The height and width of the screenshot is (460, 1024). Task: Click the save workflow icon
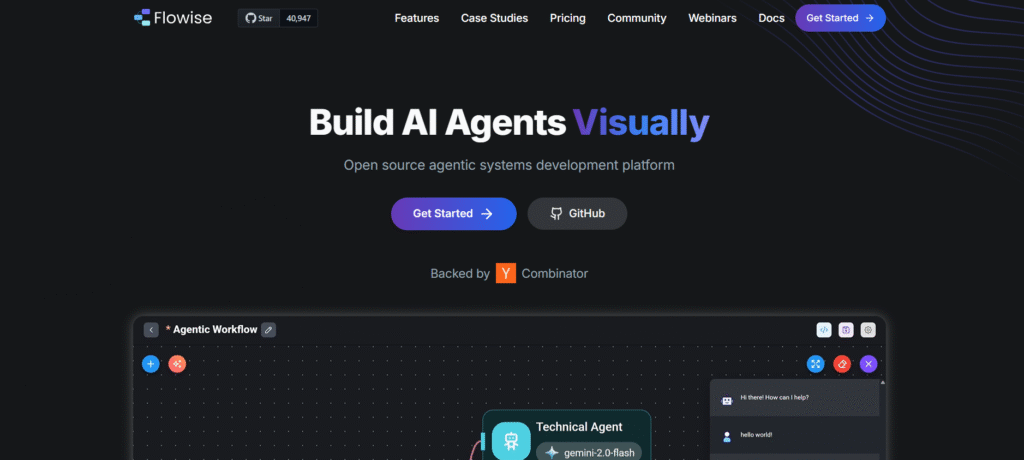coord(846,330)
